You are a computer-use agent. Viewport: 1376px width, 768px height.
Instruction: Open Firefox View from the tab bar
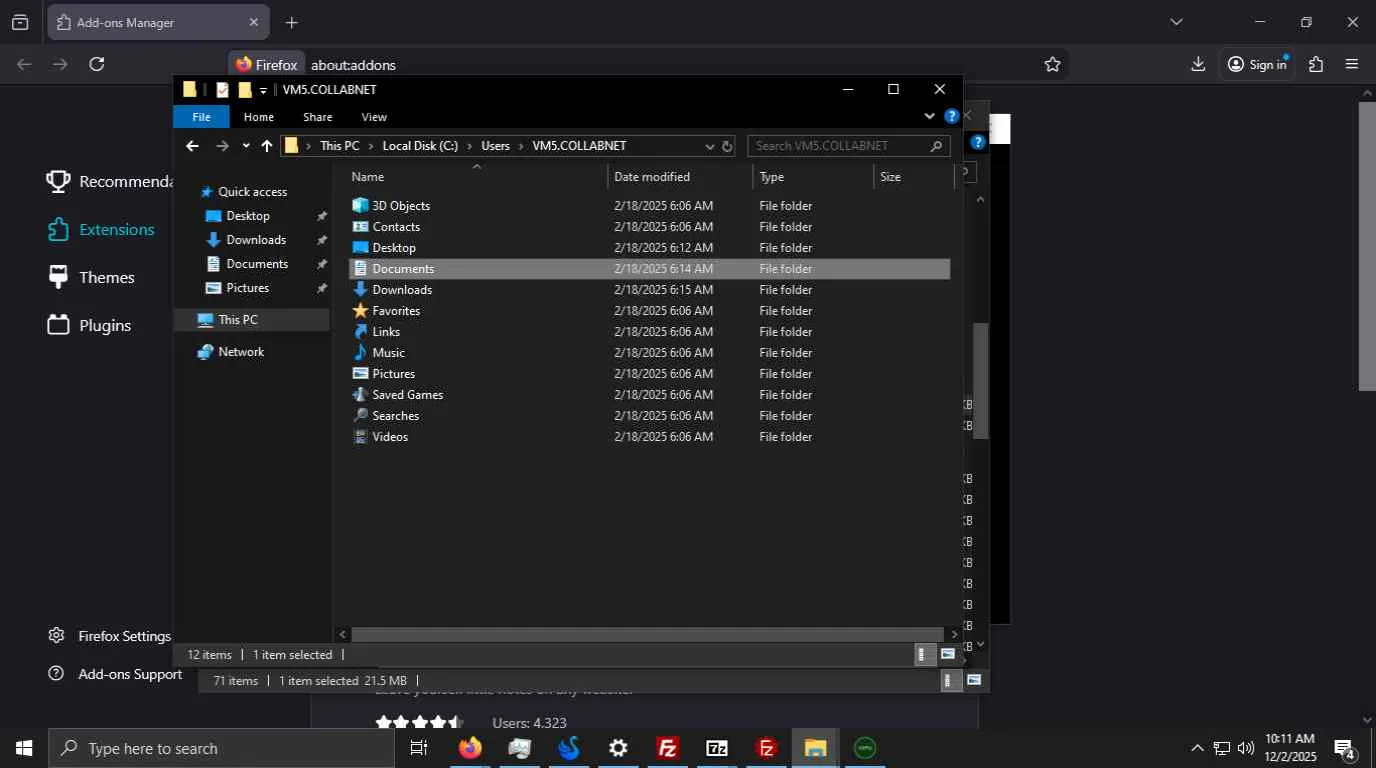(x=20, y=22)
